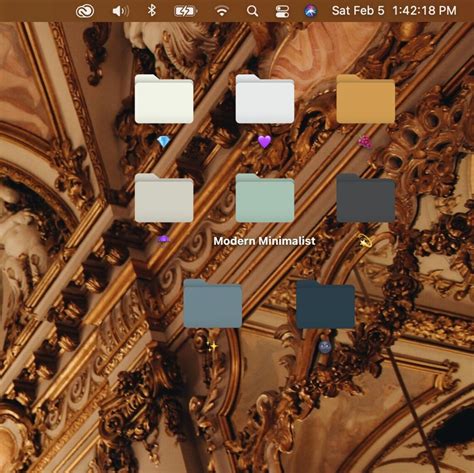Launch Siri from menu bar
The image size is (474, 473).
[311, 11]
